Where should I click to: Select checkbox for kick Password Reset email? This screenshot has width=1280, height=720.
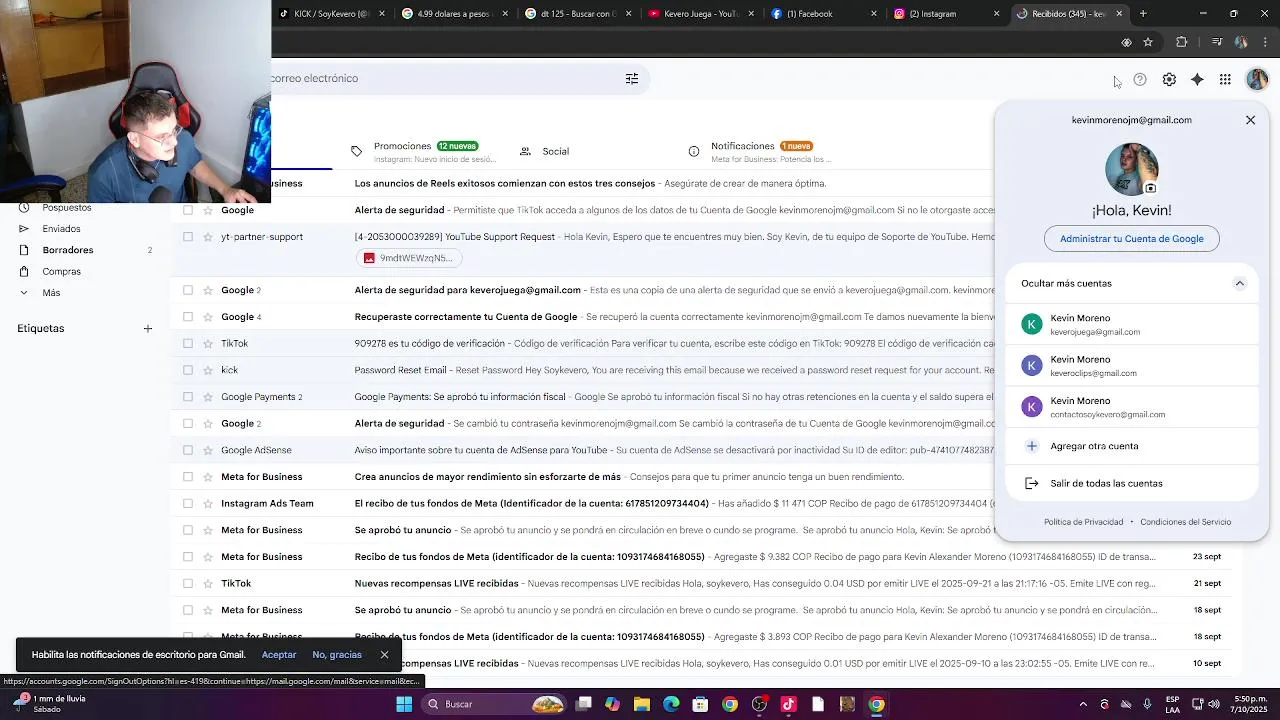coord(187,370)
